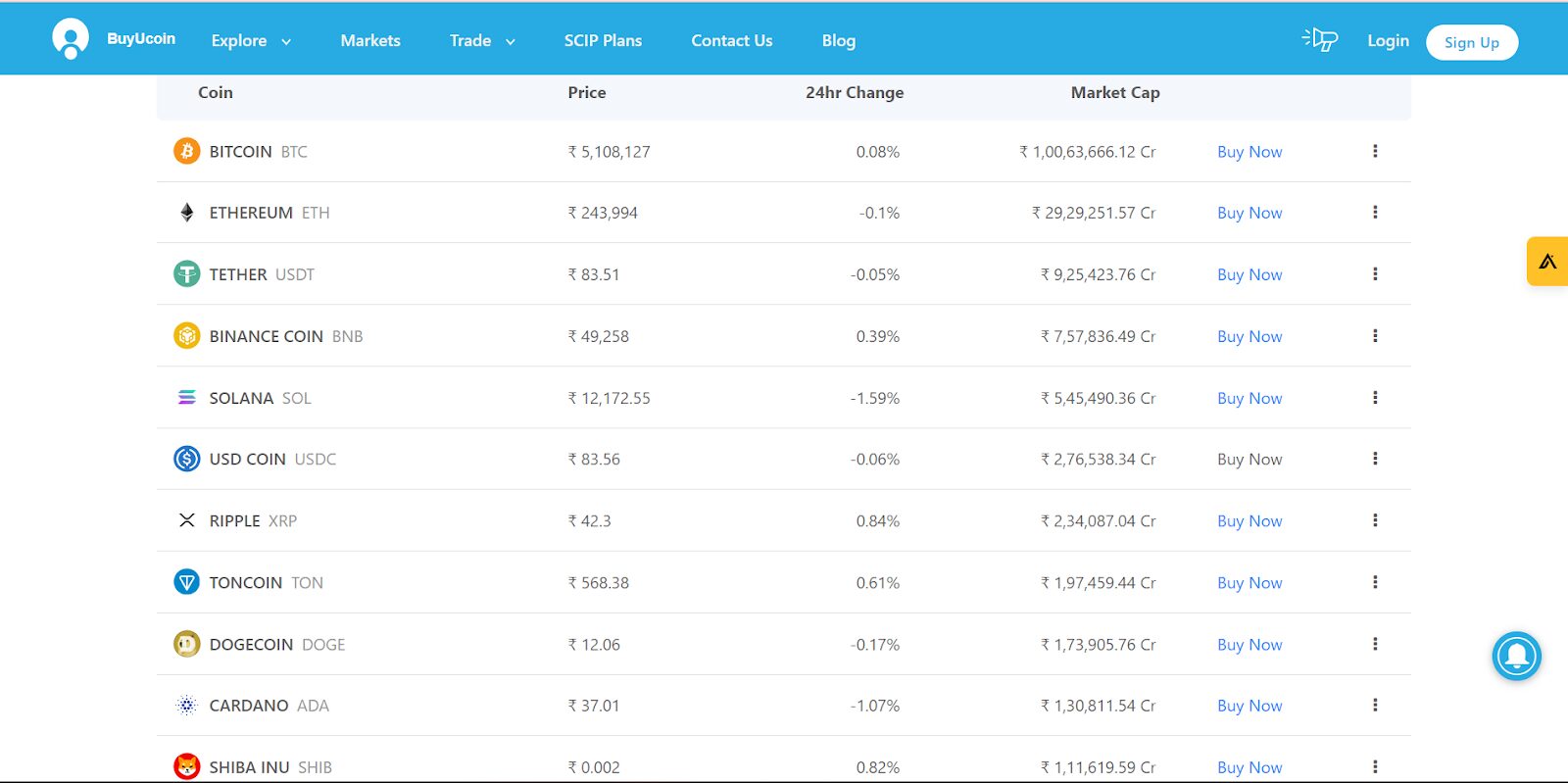This screenshot has height=783, width=1568.
Task: Click Buy Now for Binance Coin
Action: click(x=1249, y=336)
